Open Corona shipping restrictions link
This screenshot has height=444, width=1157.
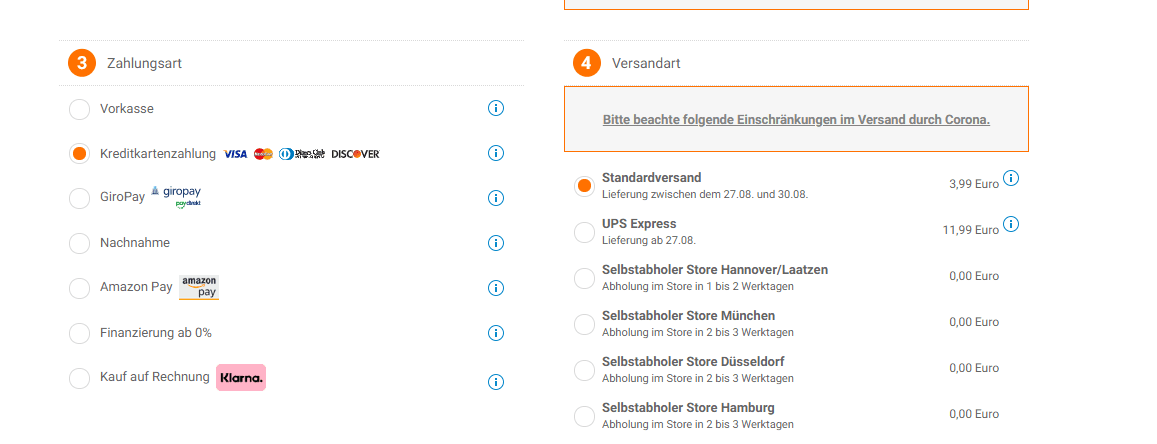tap(796, 120)
